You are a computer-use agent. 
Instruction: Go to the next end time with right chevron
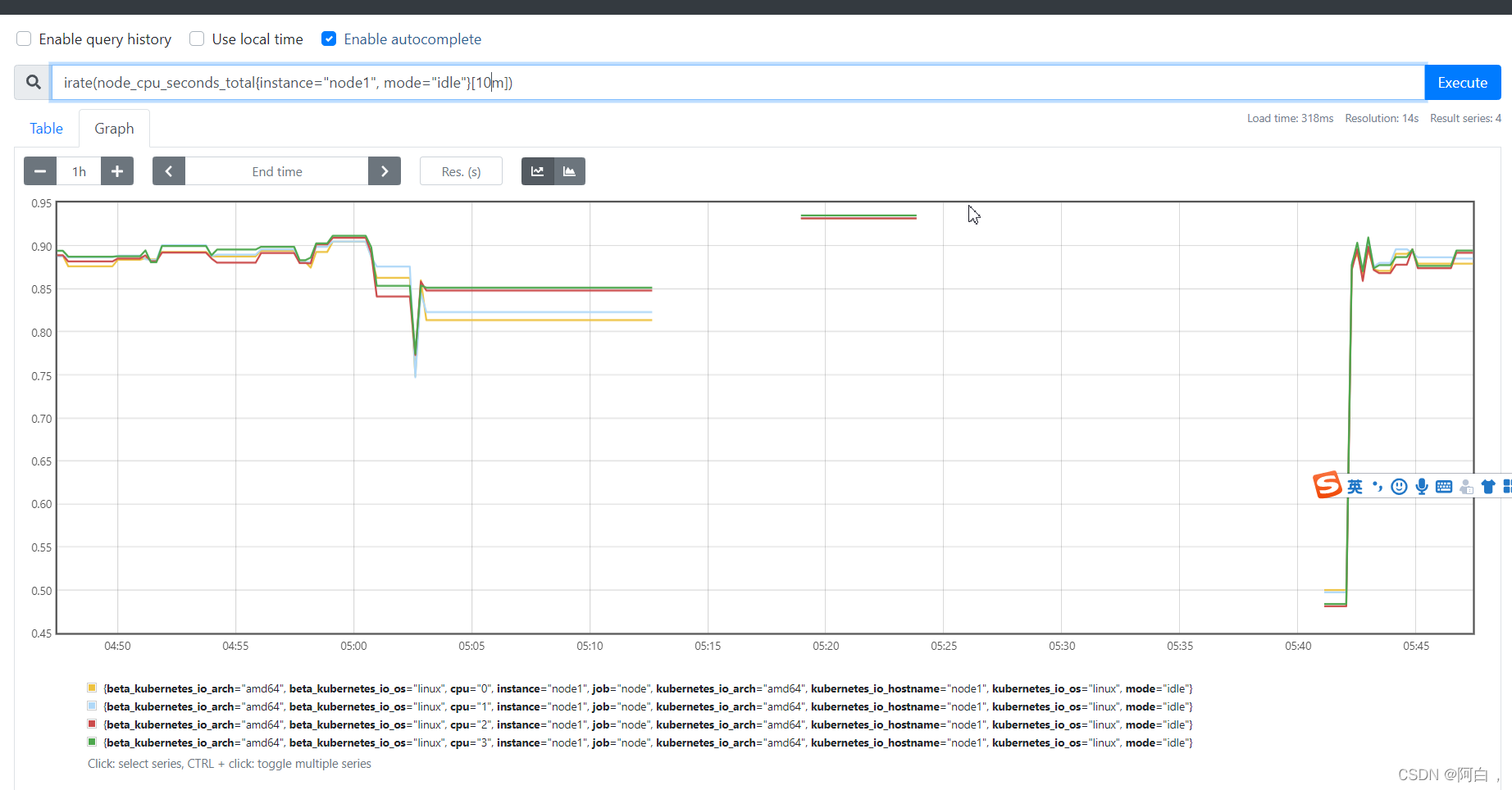coord(385,171)
